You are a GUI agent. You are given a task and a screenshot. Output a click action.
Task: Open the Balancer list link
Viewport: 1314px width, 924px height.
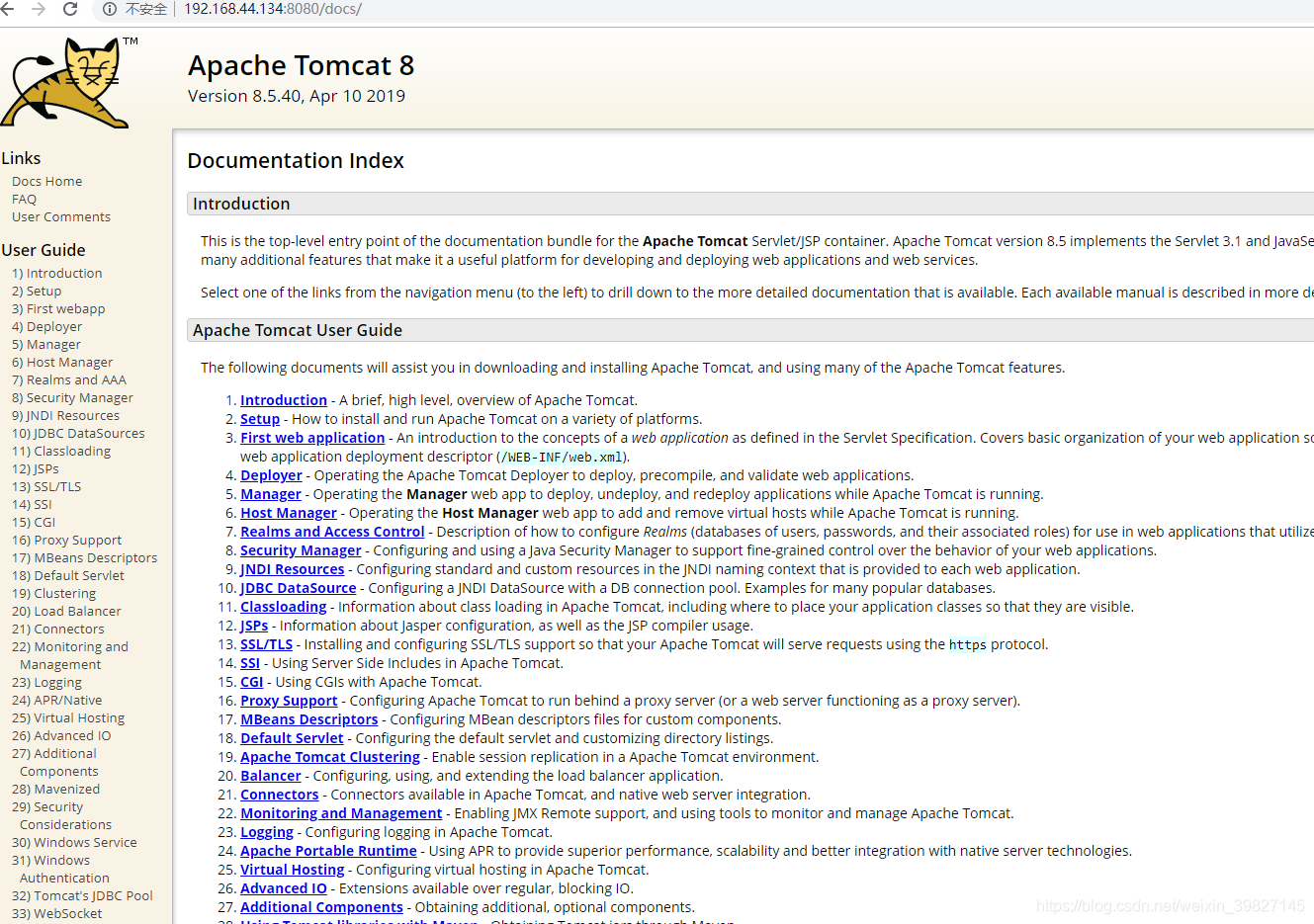(271, 776)
